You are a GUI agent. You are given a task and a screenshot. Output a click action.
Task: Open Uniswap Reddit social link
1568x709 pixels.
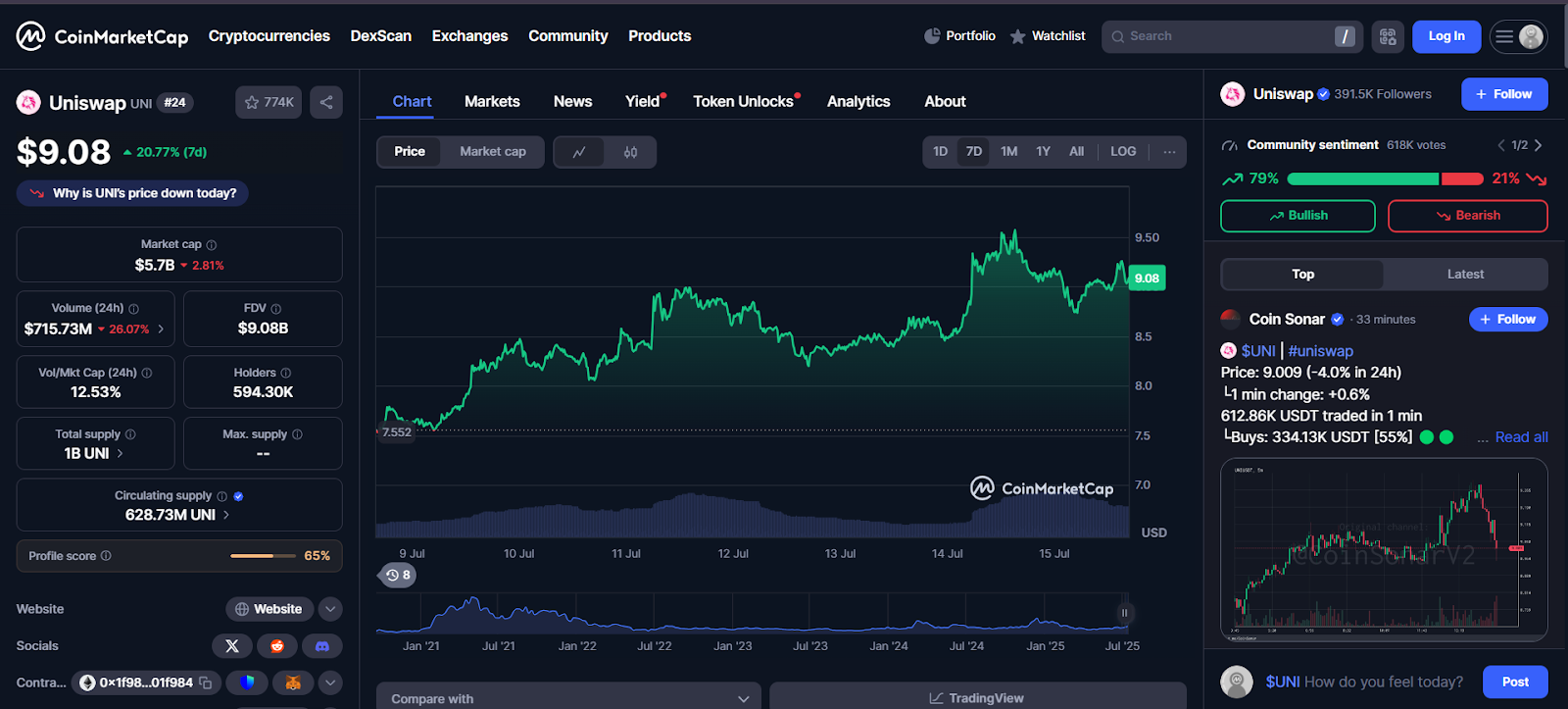coord(277,646)
